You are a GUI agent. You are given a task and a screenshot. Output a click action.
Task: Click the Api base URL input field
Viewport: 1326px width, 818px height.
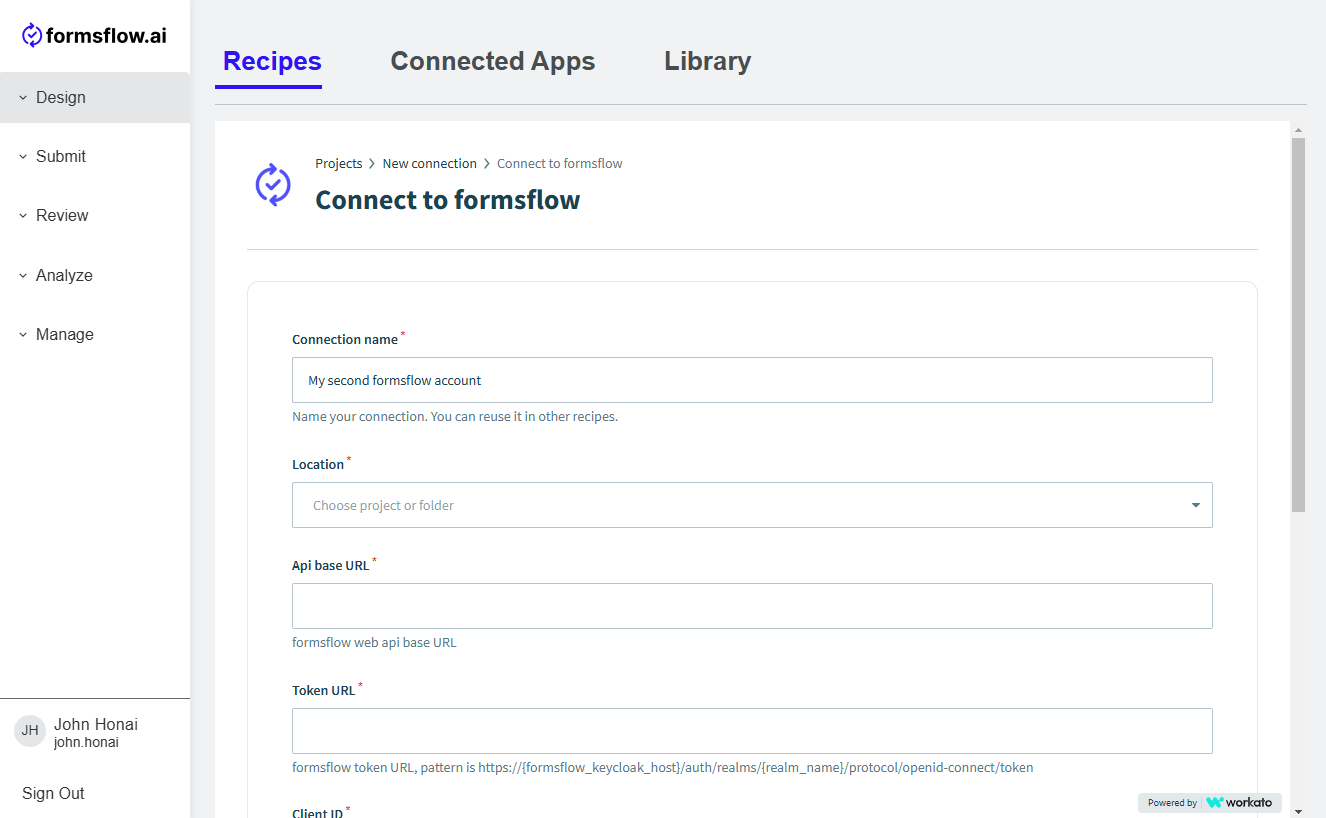(752, 606)
